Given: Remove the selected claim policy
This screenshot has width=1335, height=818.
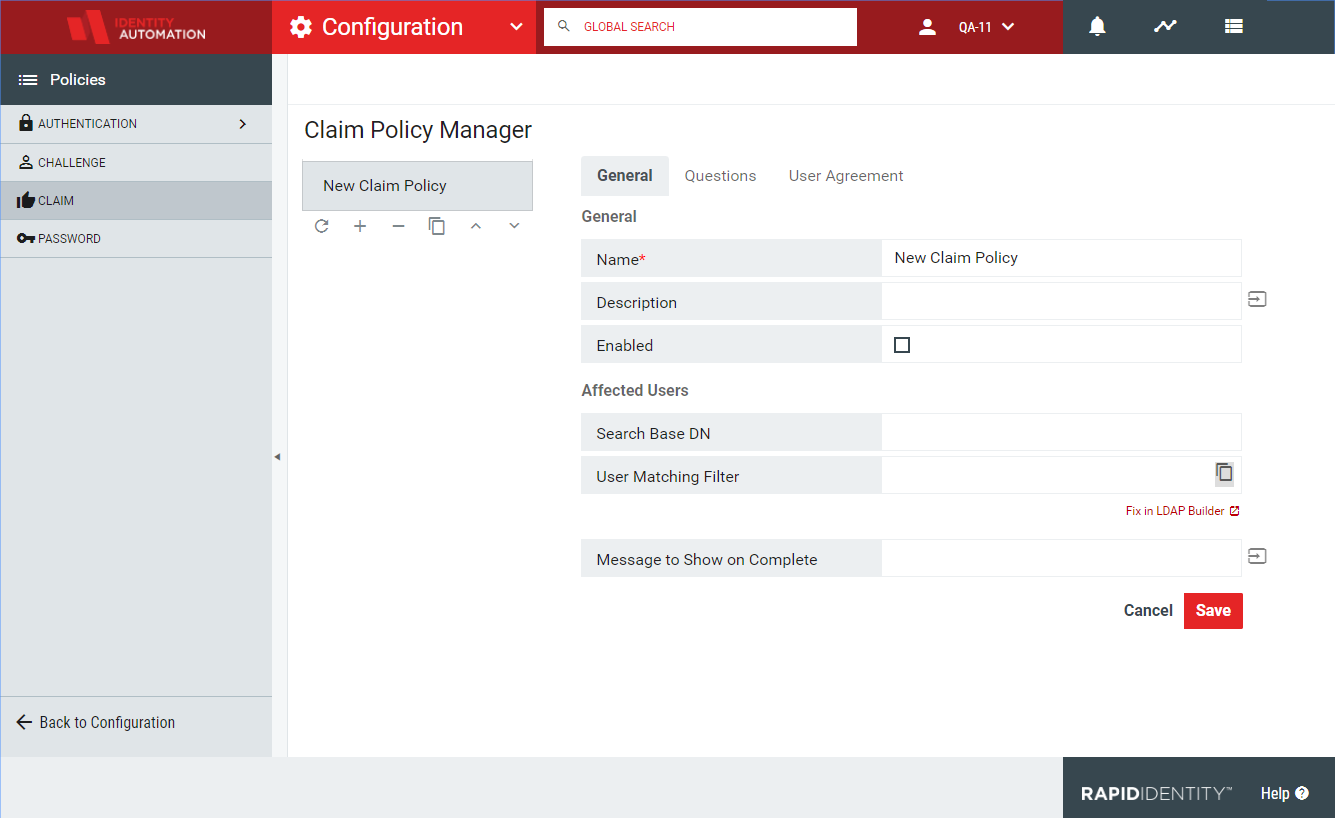Looking at the screenshot, I should [x=398, y=226].
